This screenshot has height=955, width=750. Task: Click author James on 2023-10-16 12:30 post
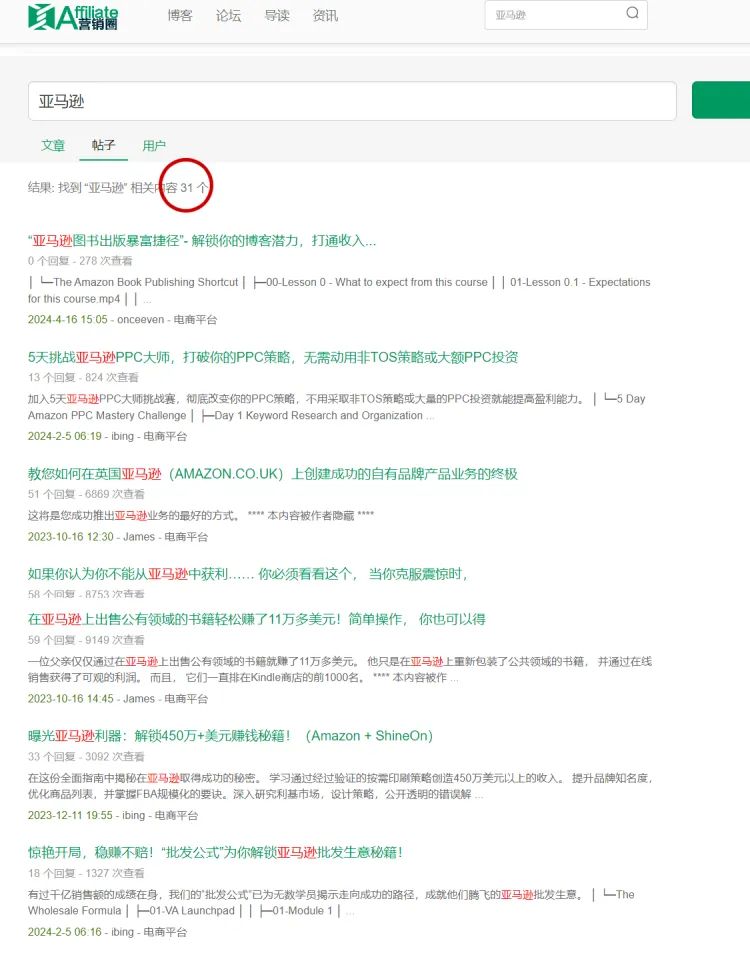[x=139, y=537]
